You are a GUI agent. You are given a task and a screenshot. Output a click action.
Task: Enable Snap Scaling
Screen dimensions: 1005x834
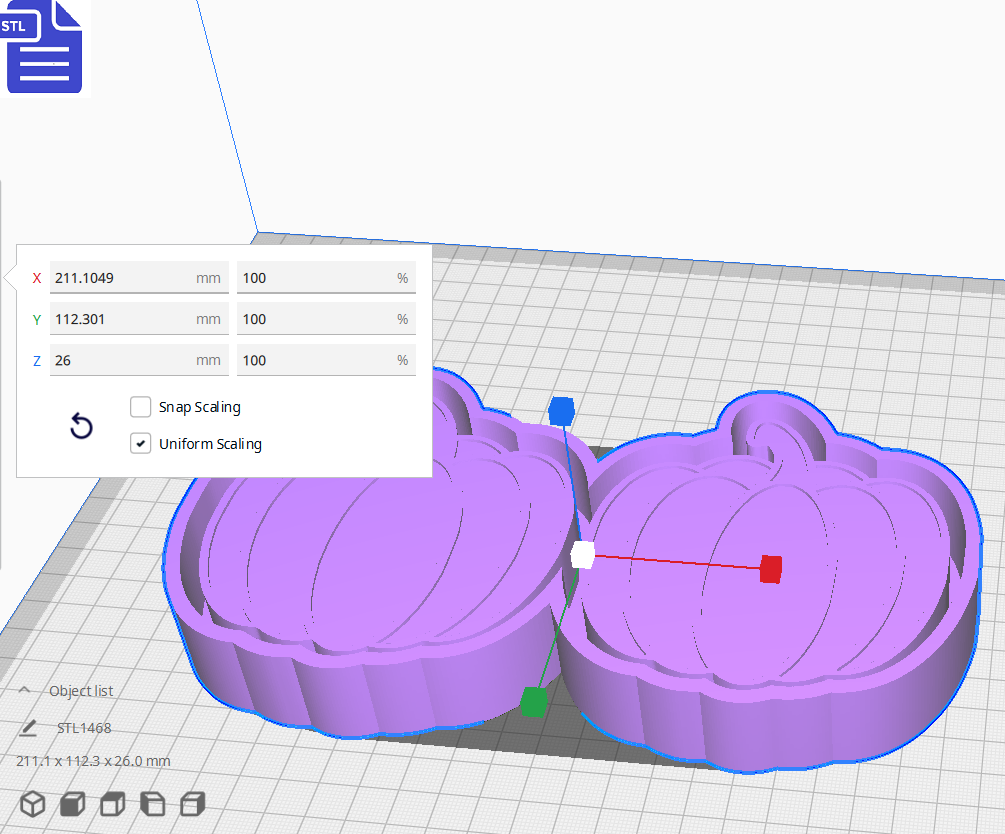[140, 407]
